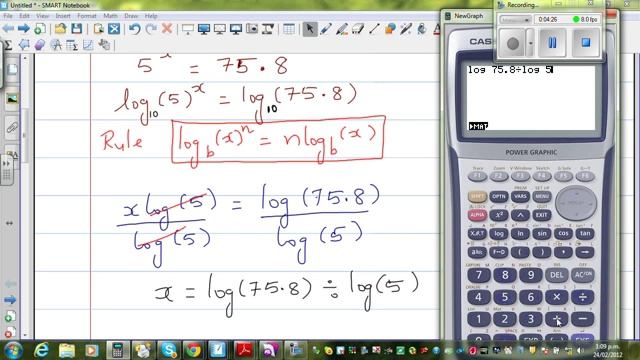The height and width of the screenshot is (360, 640).
Task: Go to next page with blue right arrow
Action: (x=23, y=29)
